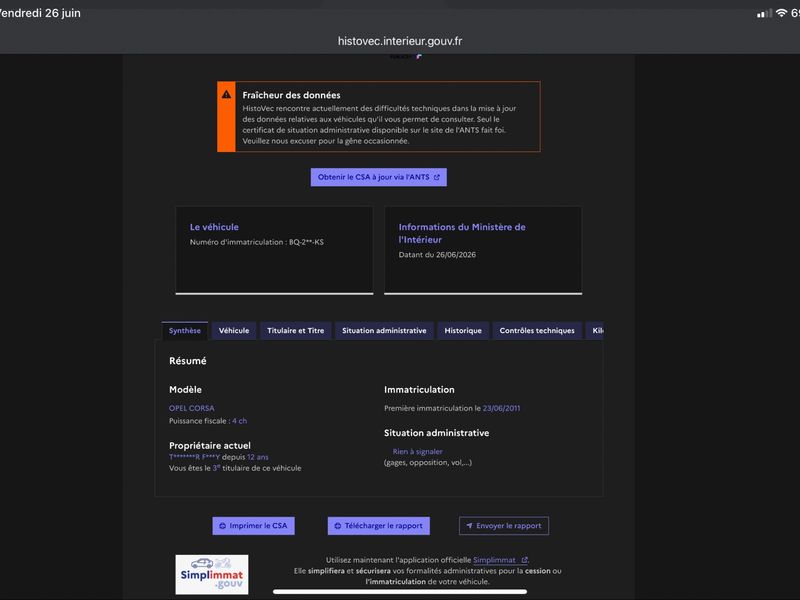Viewport: 800px width, 600px height.
Task: Click the printer icon on Imprimer le CSA
Action: click(222, 526)
